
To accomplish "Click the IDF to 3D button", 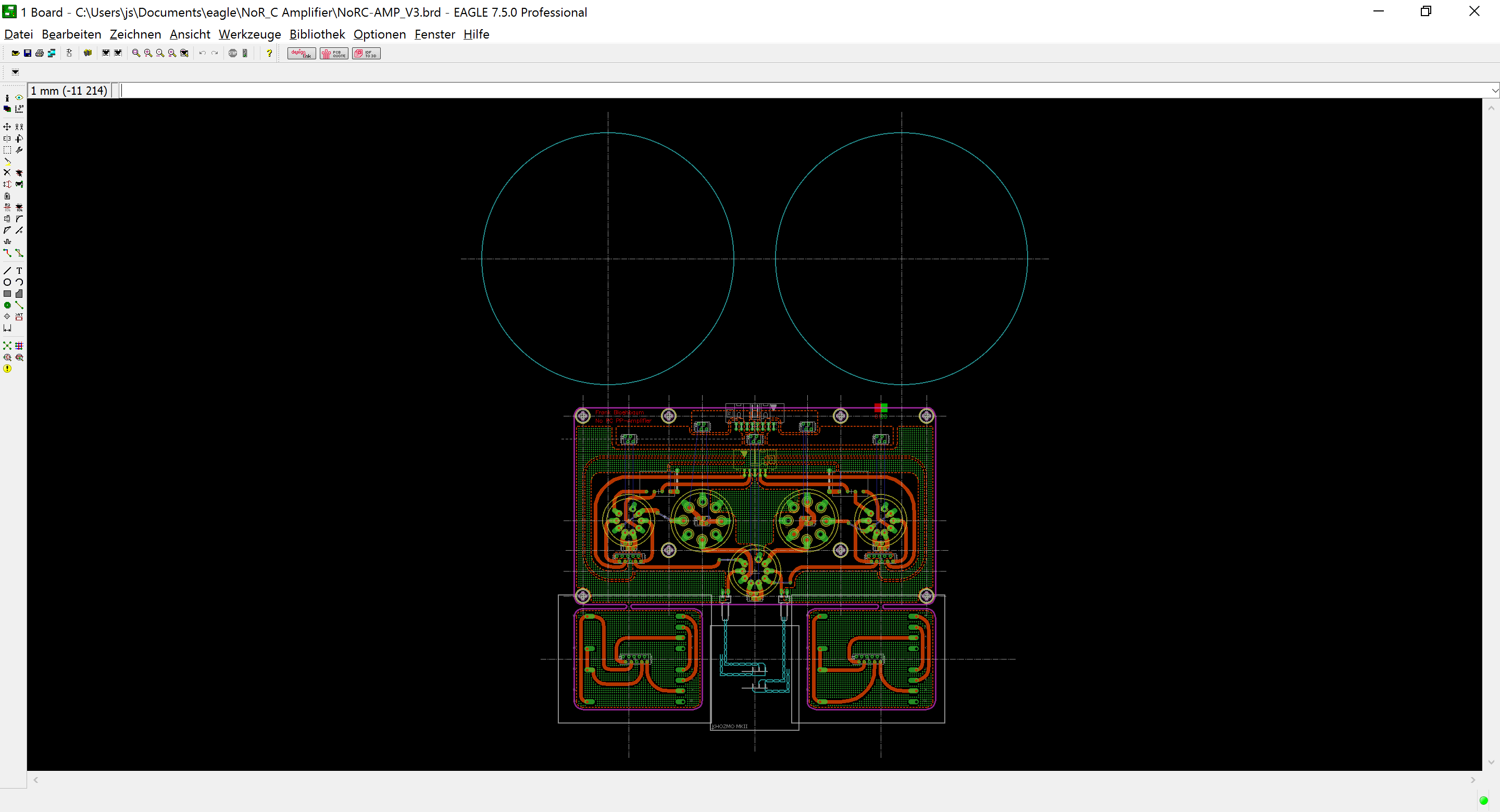I will (x=366, y=54).
